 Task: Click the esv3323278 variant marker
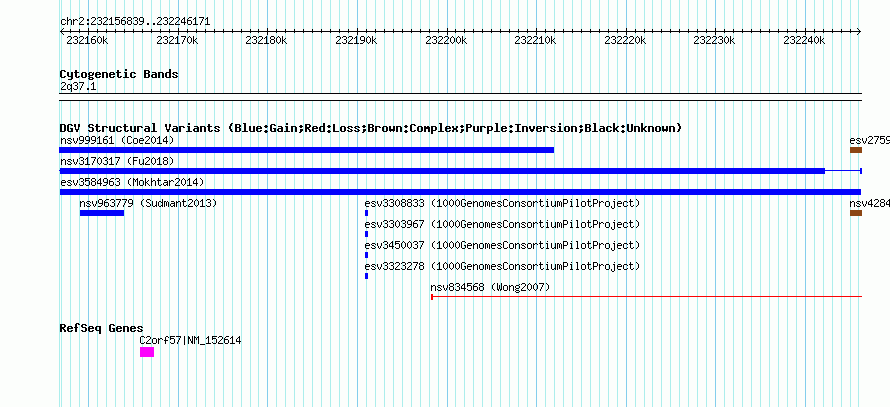367,276
